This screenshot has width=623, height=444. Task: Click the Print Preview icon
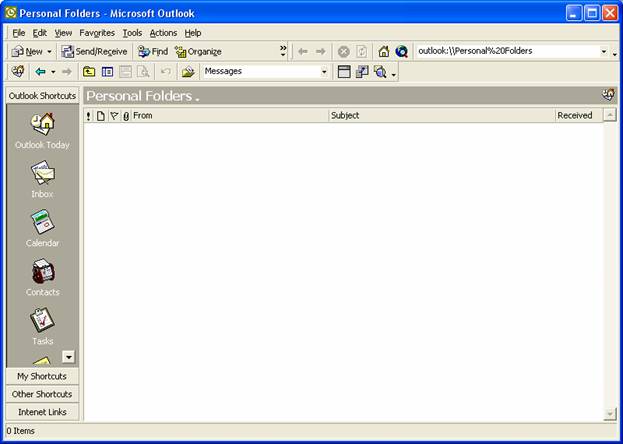coord(143,72)
